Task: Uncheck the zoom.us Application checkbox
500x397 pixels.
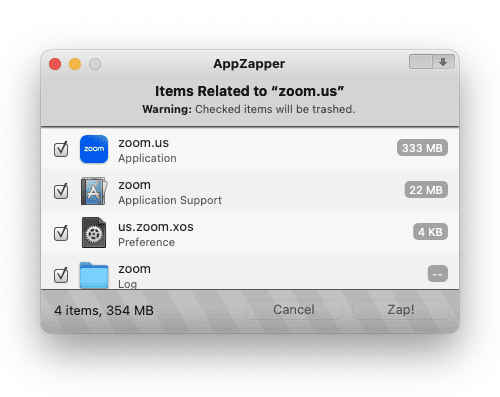Action: point(61,149)
